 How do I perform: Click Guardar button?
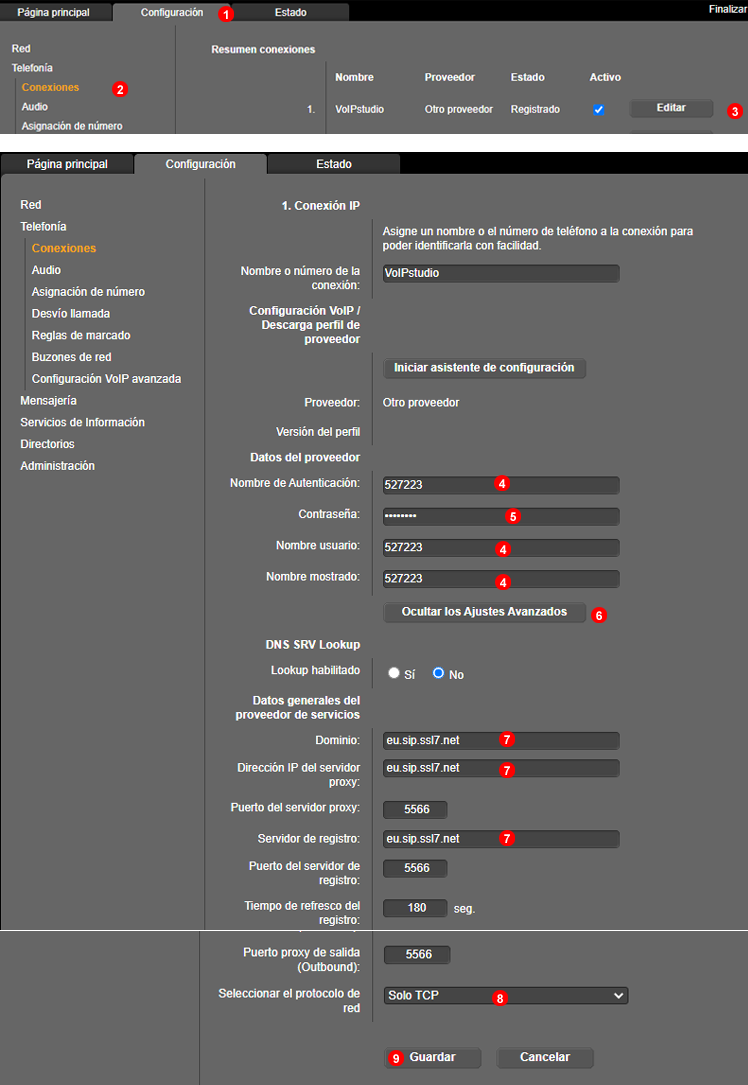[432, 1057]
